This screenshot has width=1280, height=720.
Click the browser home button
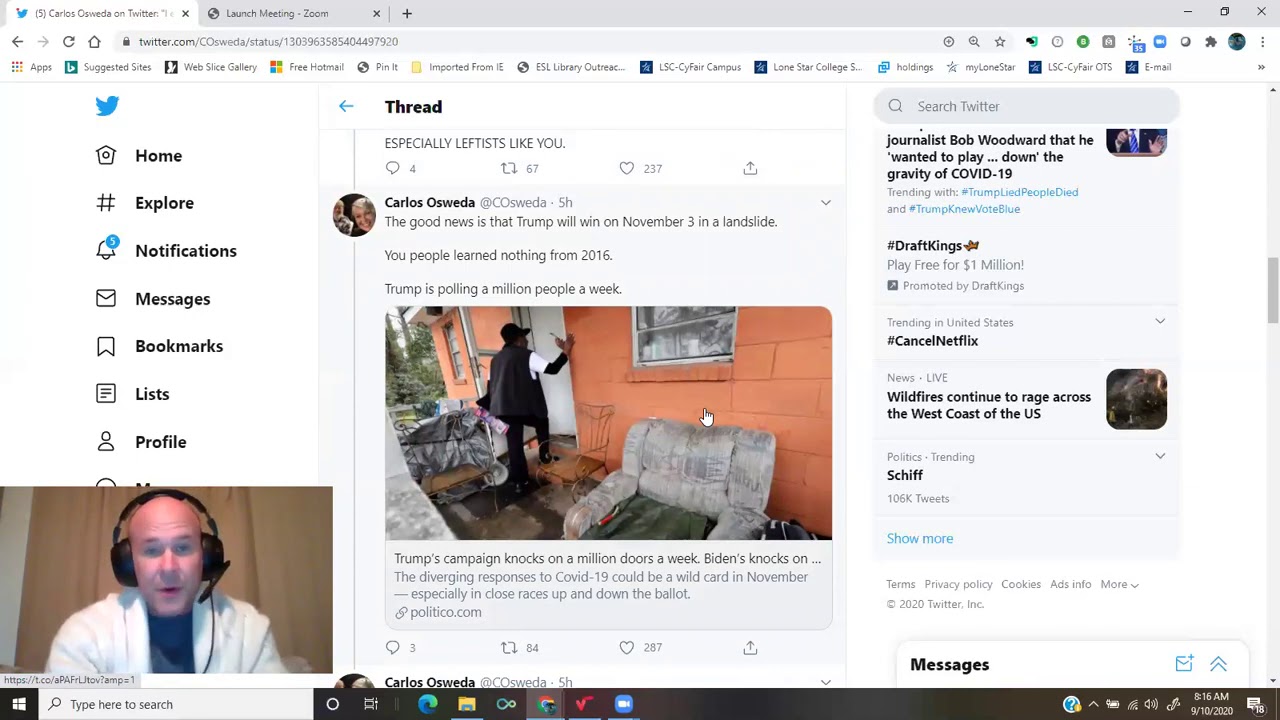(x=94, y=42)
